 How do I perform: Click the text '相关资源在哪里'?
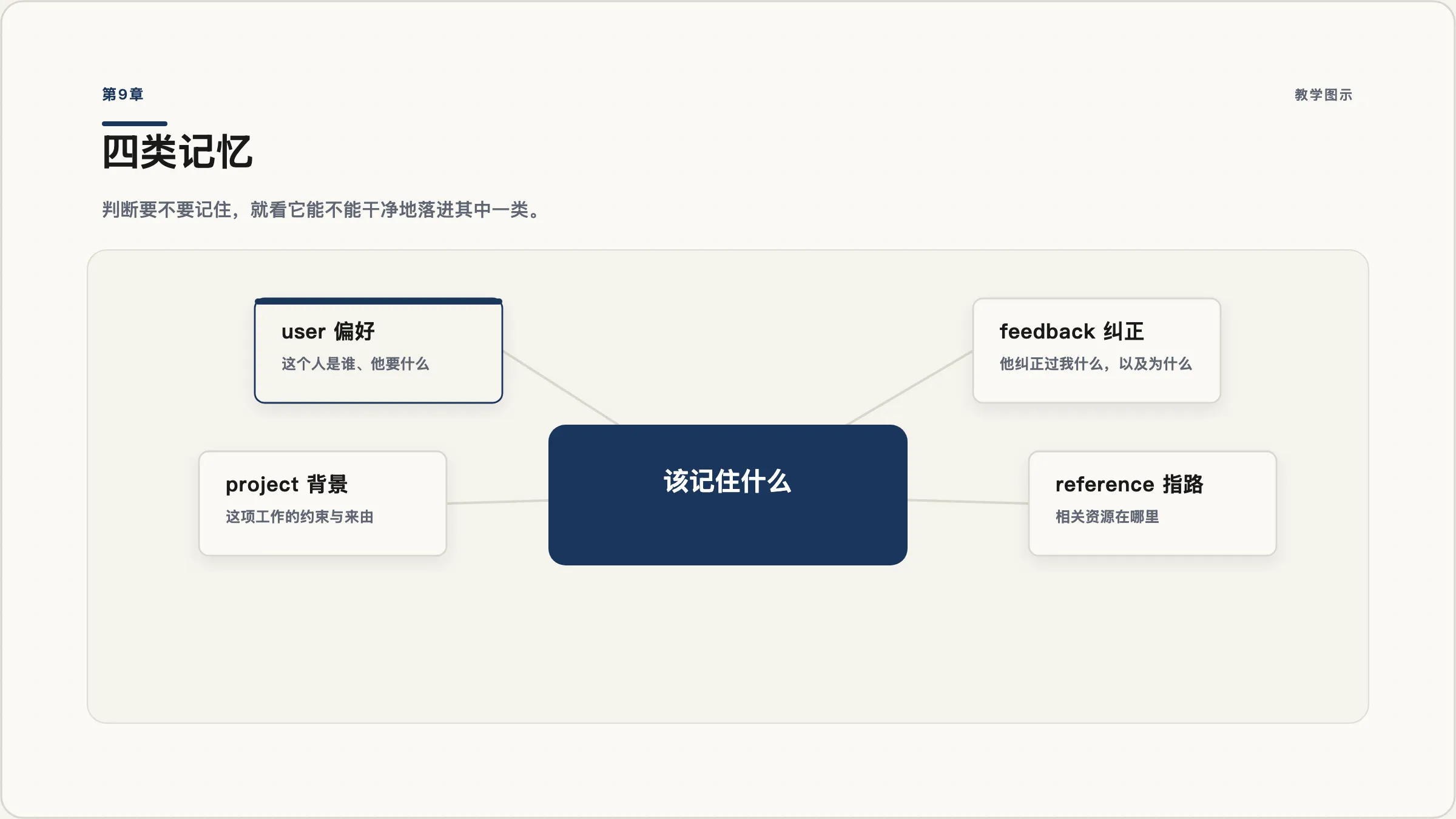pos(1107,517)
